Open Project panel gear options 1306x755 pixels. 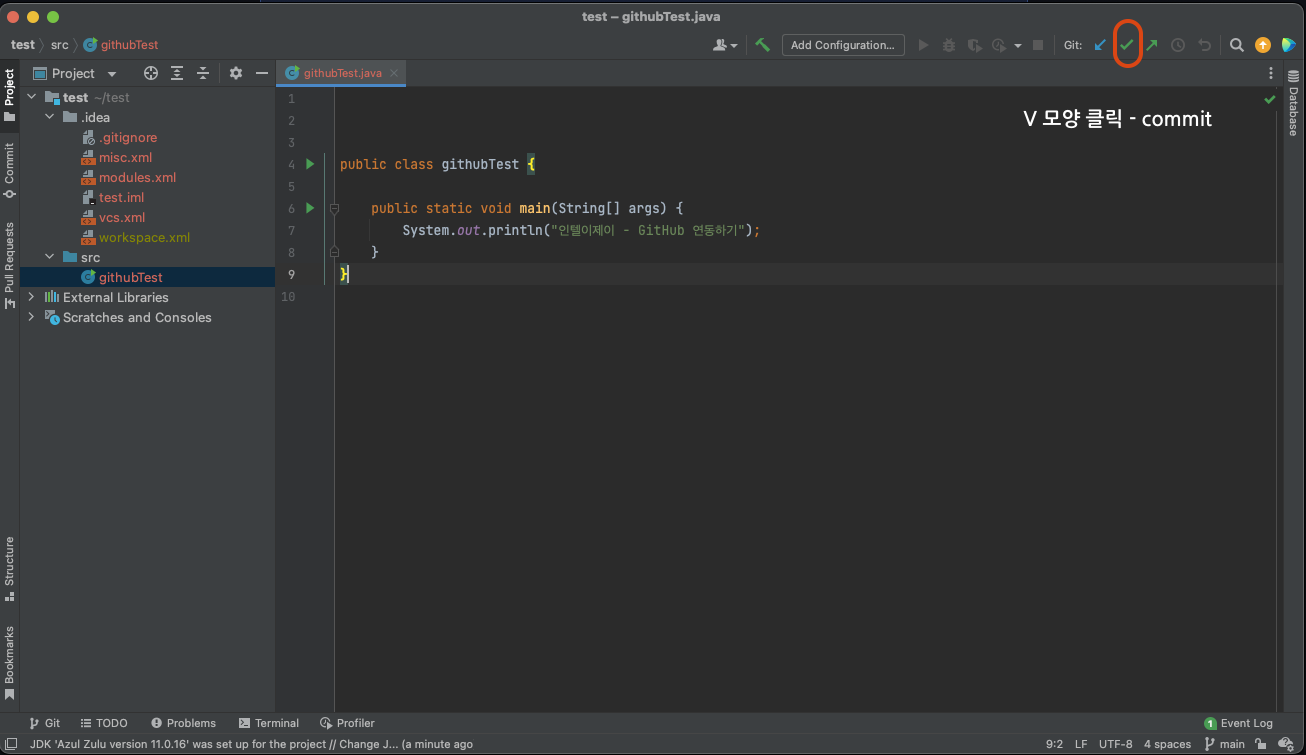(x=236, y=73)
